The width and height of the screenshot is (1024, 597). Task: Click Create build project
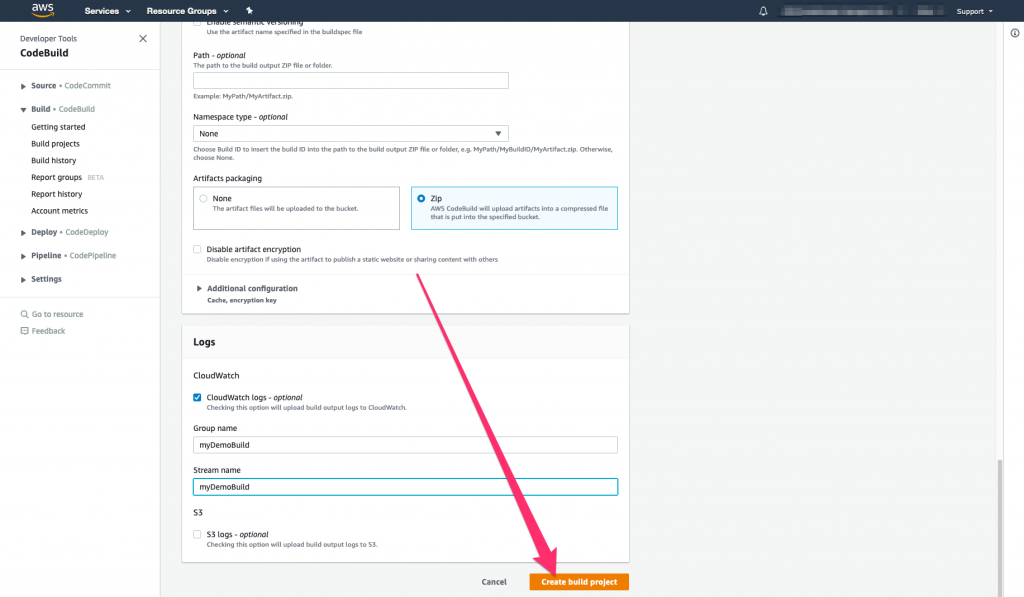point(578,581)
